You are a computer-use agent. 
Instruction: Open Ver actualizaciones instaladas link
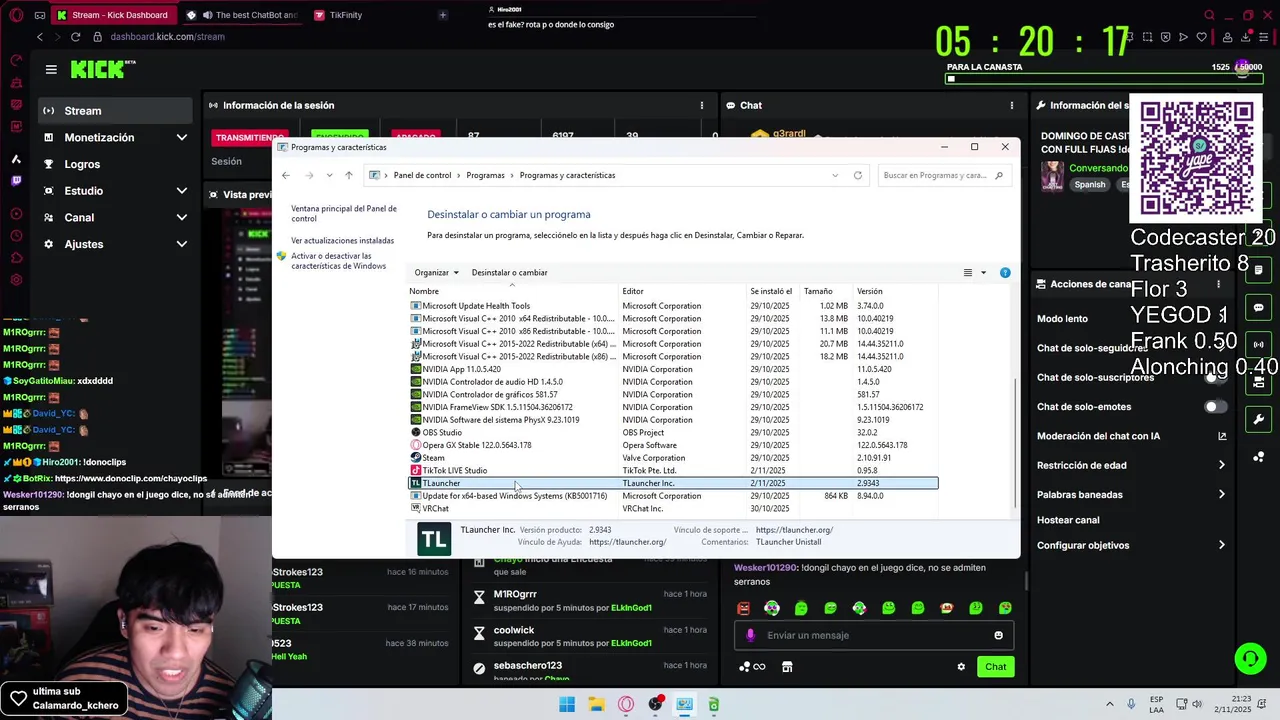click(342, 241)
